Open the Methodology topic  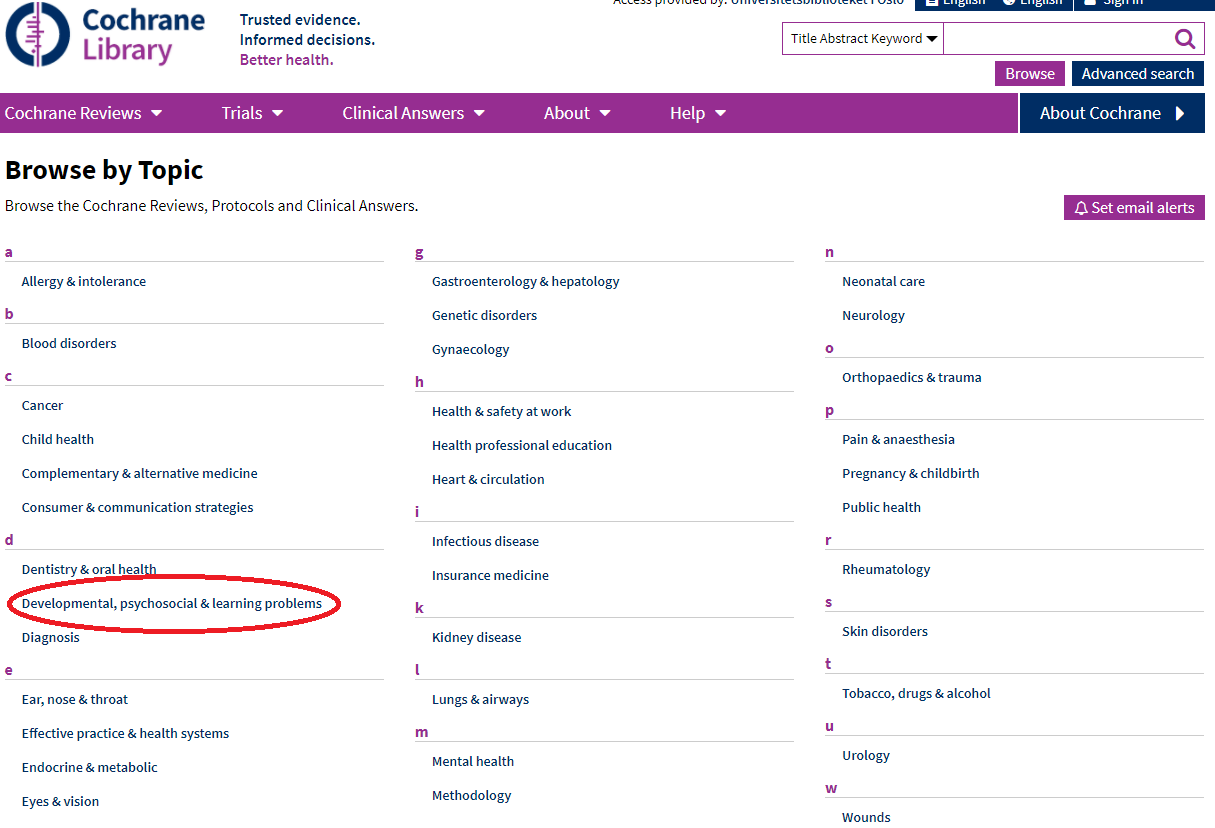(472, 796)
